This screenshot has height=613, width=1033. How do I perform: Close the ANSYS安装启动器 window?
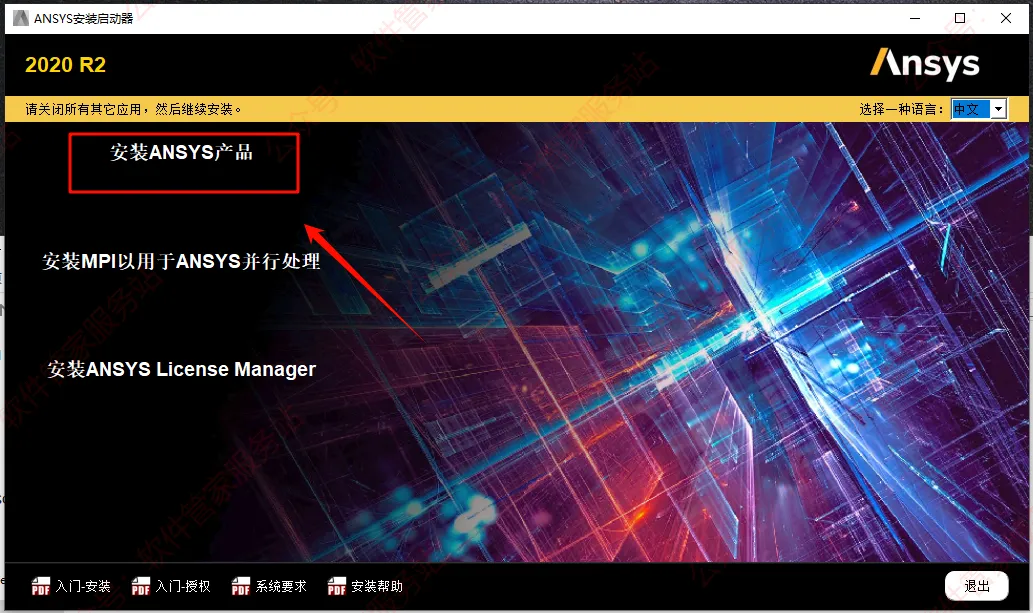coord(1005,18)
